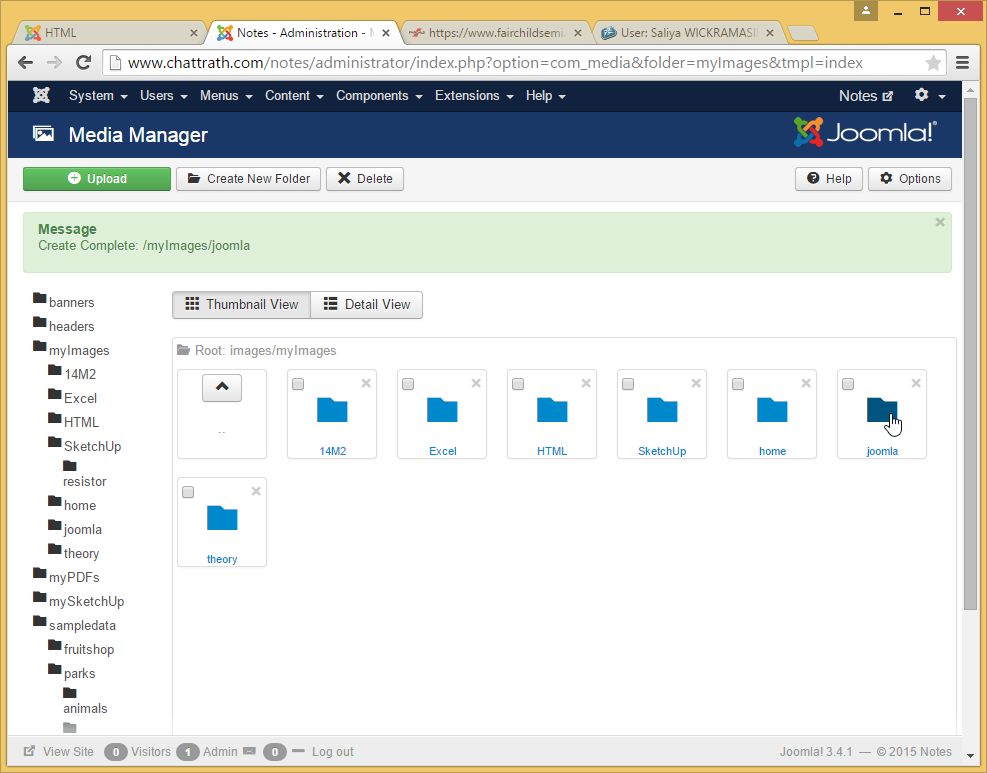Open the Chrome hamburger menu icon
Image resolution: width=987 pixels, height=773 pixels.
coord(962,63)
